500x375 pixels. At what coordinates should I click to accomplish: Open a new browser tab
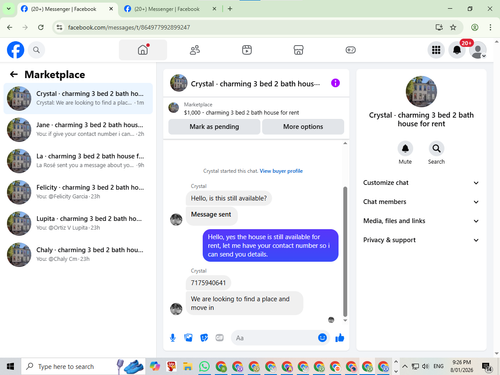click(x=230, y=9)
